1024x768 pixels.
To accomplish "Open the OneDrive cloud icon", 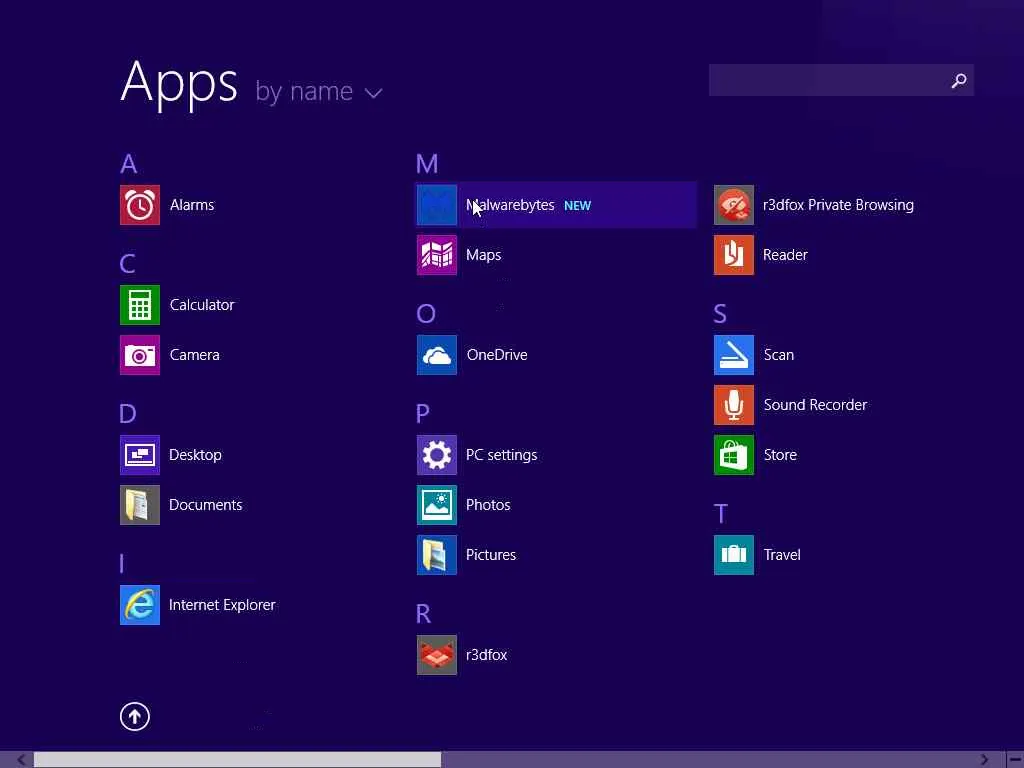I will point(437,355).
